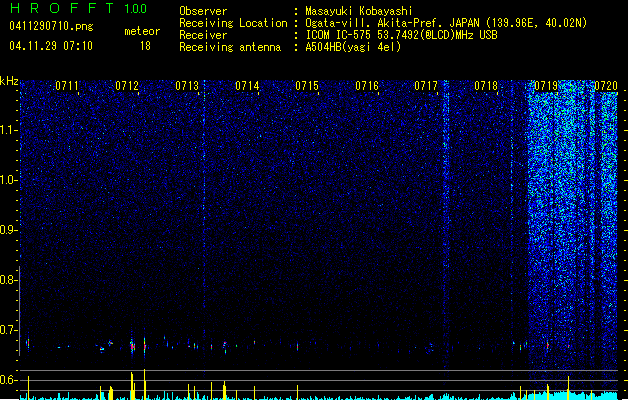This screenshot has width=629, height=400.
Task: Click the observer name Masayuki Kobayashi
Action: pos(359,11)
